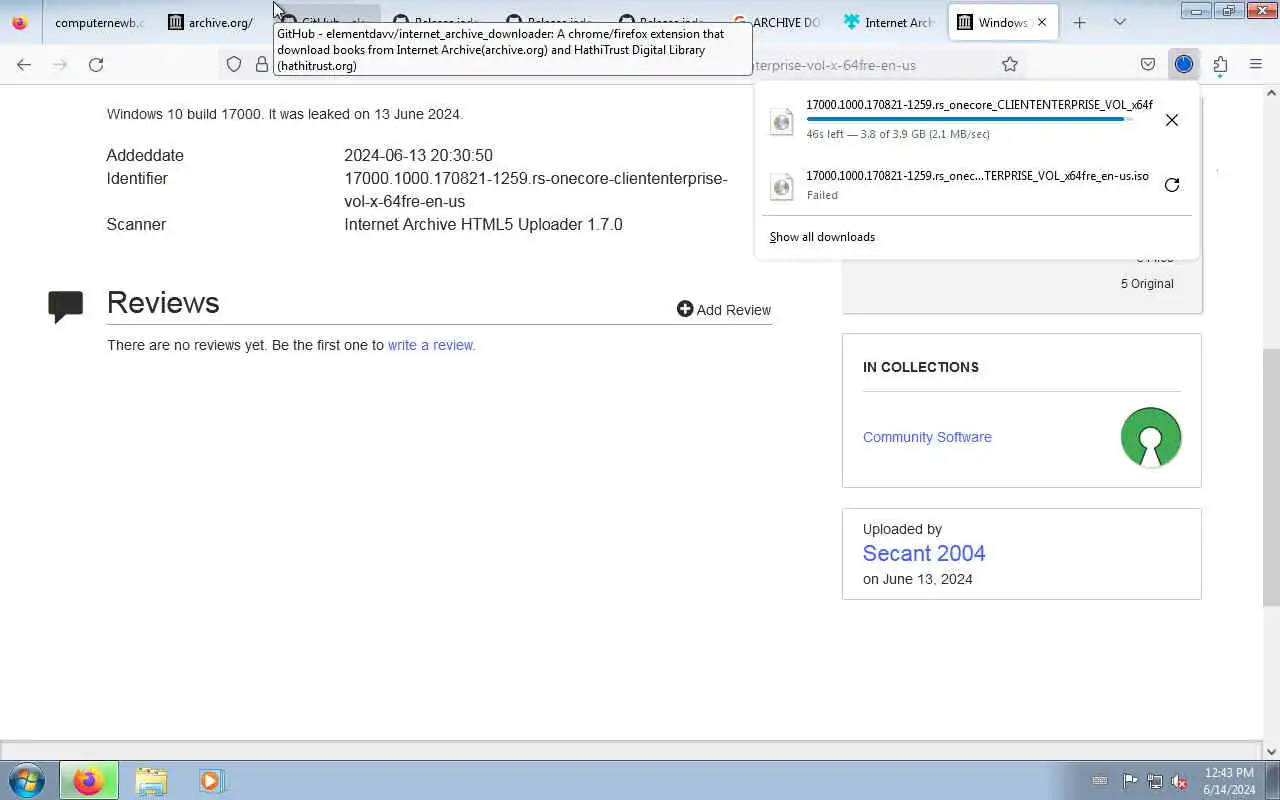This screenshot has height=800, width=1280.
Task: Click the Add Review link
Action: click(724, 310)
